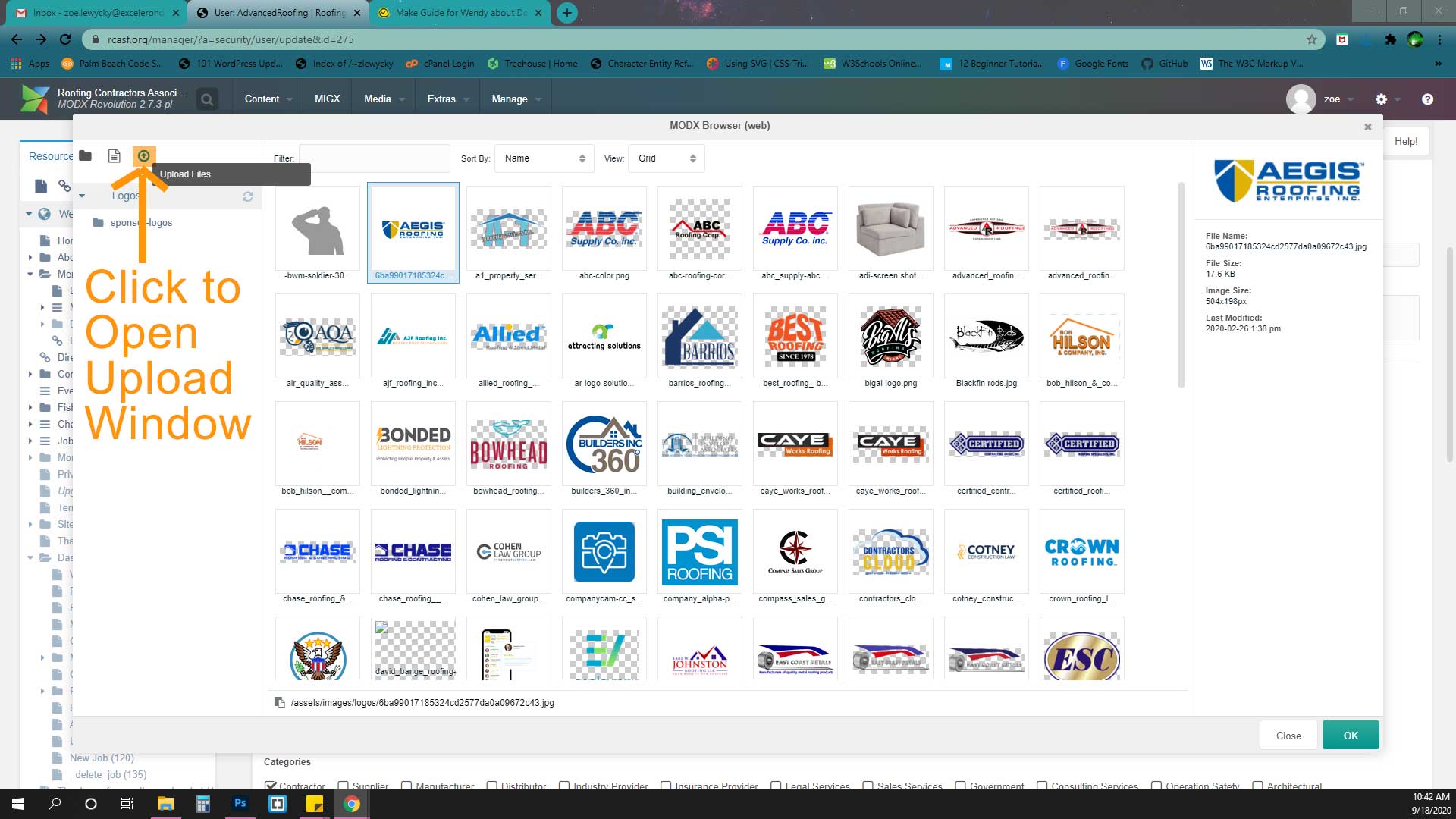Close MODX Browser with the X icon
The width and height of the screenshot is (1456, 819).
(x=1368, y=127)
